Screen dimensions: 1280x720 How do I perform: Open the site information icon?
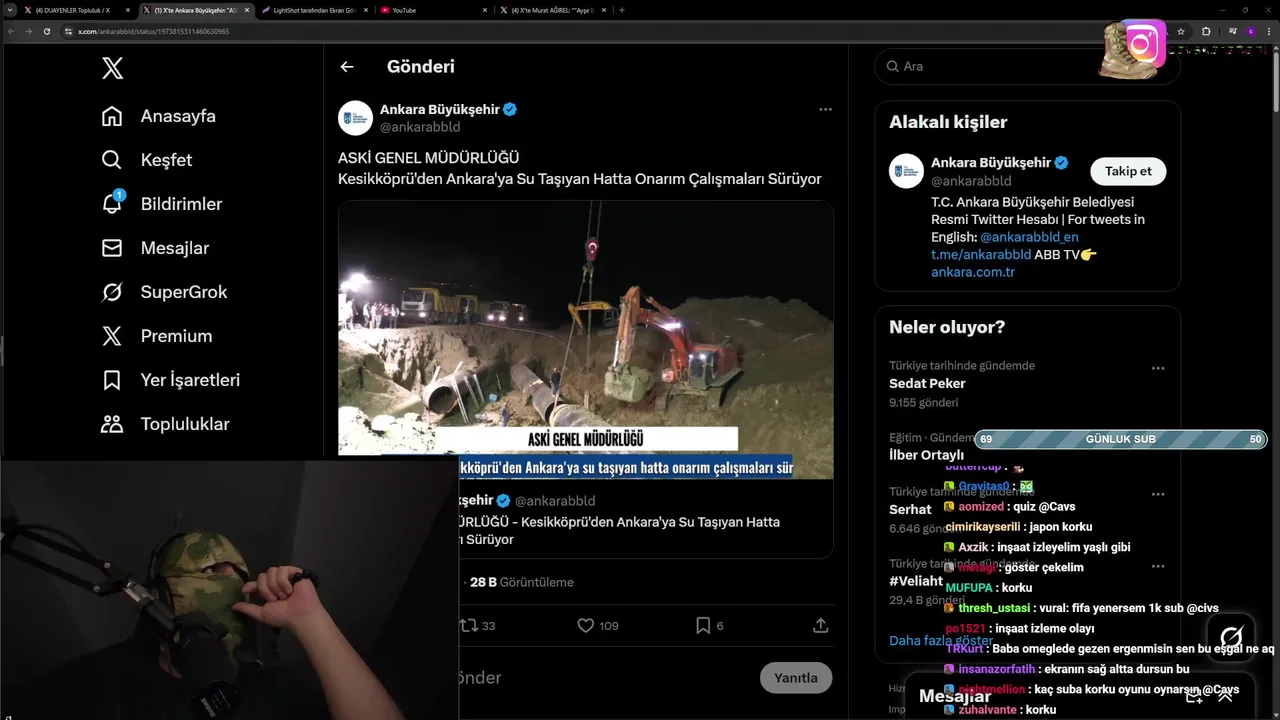pyautogui.click(x=69, y=31)
